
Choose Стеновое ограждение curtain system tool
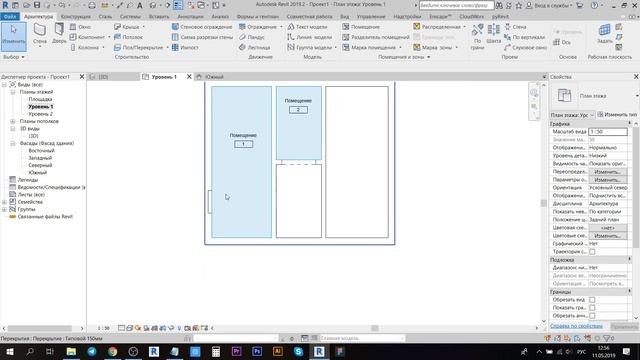point(202,27)
